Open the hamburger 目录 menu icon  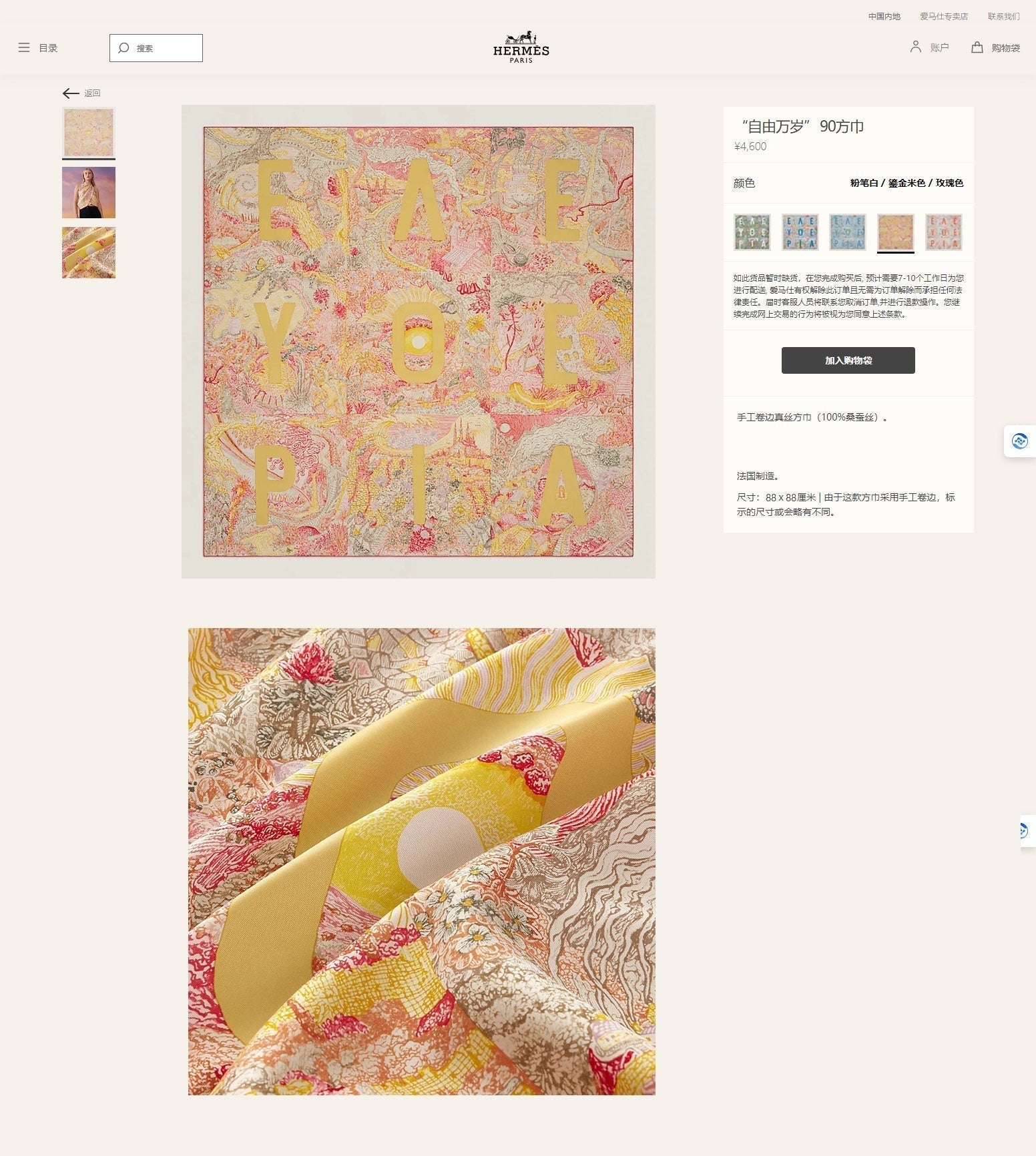pos(24,48)
